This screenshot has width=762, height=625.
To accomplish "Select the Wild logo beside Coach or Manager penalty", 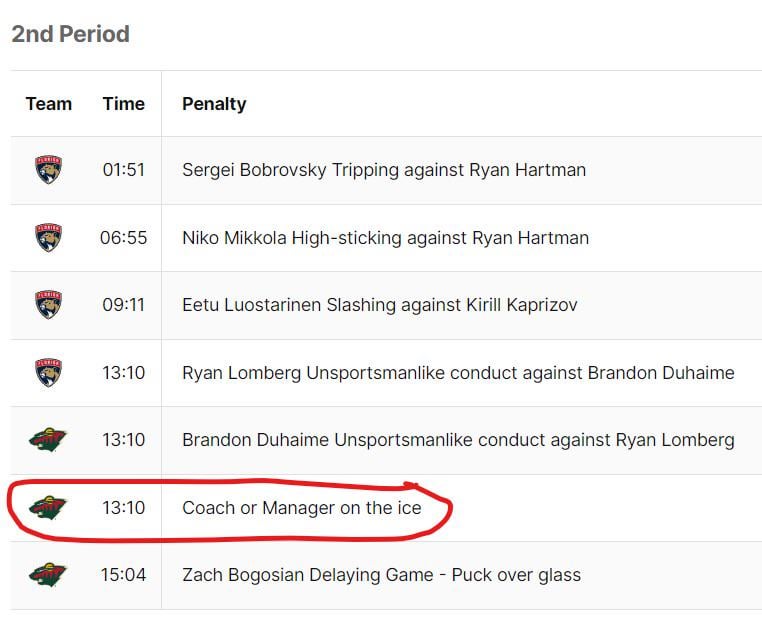I will pos(48,508).
